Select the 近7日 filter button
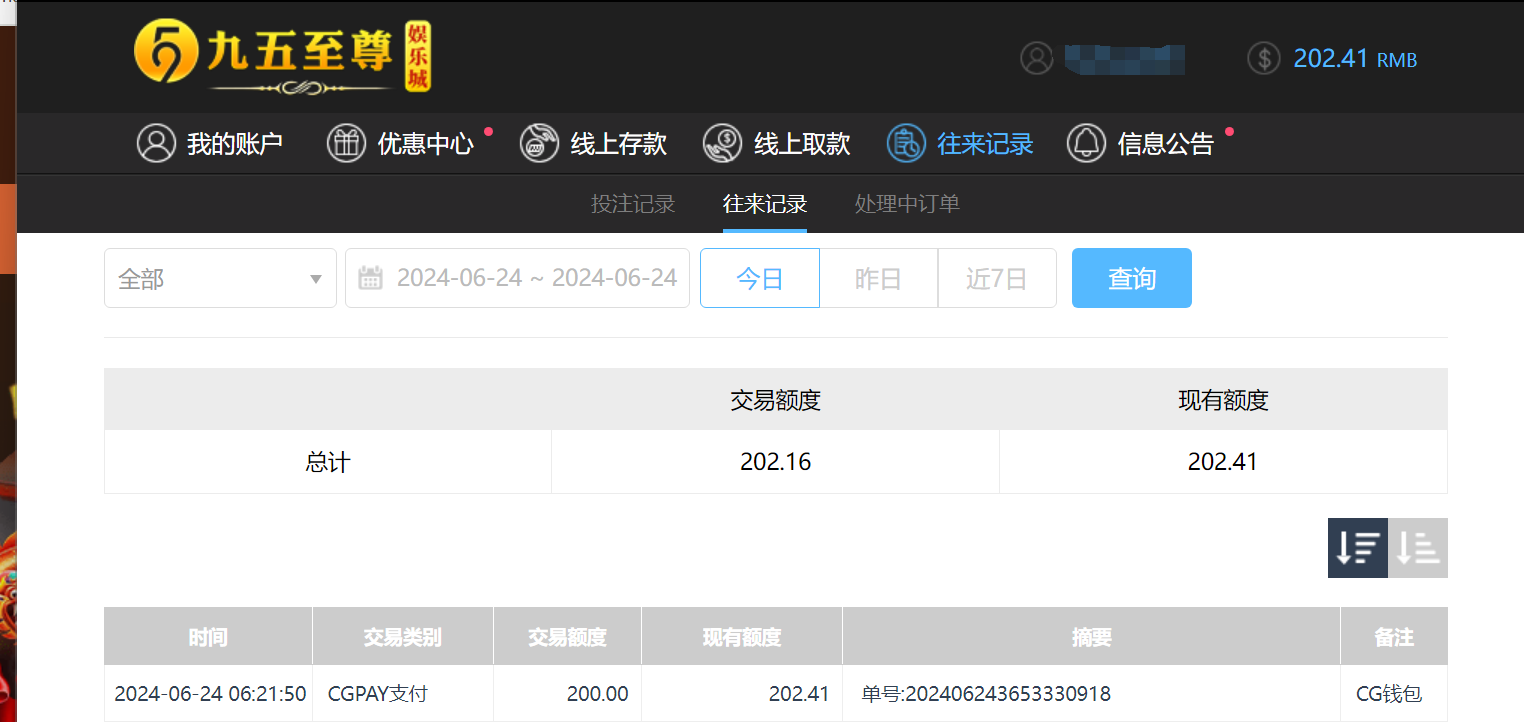This screenshot has height=722, width=1524. click(x=997, y=278)
